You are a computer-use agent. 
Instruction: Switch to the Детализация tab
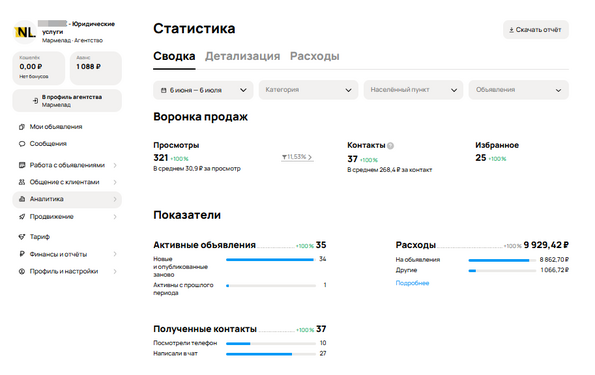click(x=242, y=56)
